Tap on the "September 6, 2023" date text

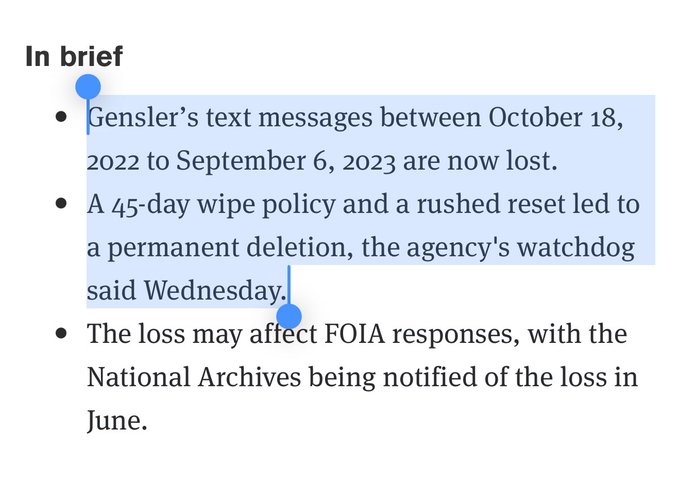click(264, 161)
